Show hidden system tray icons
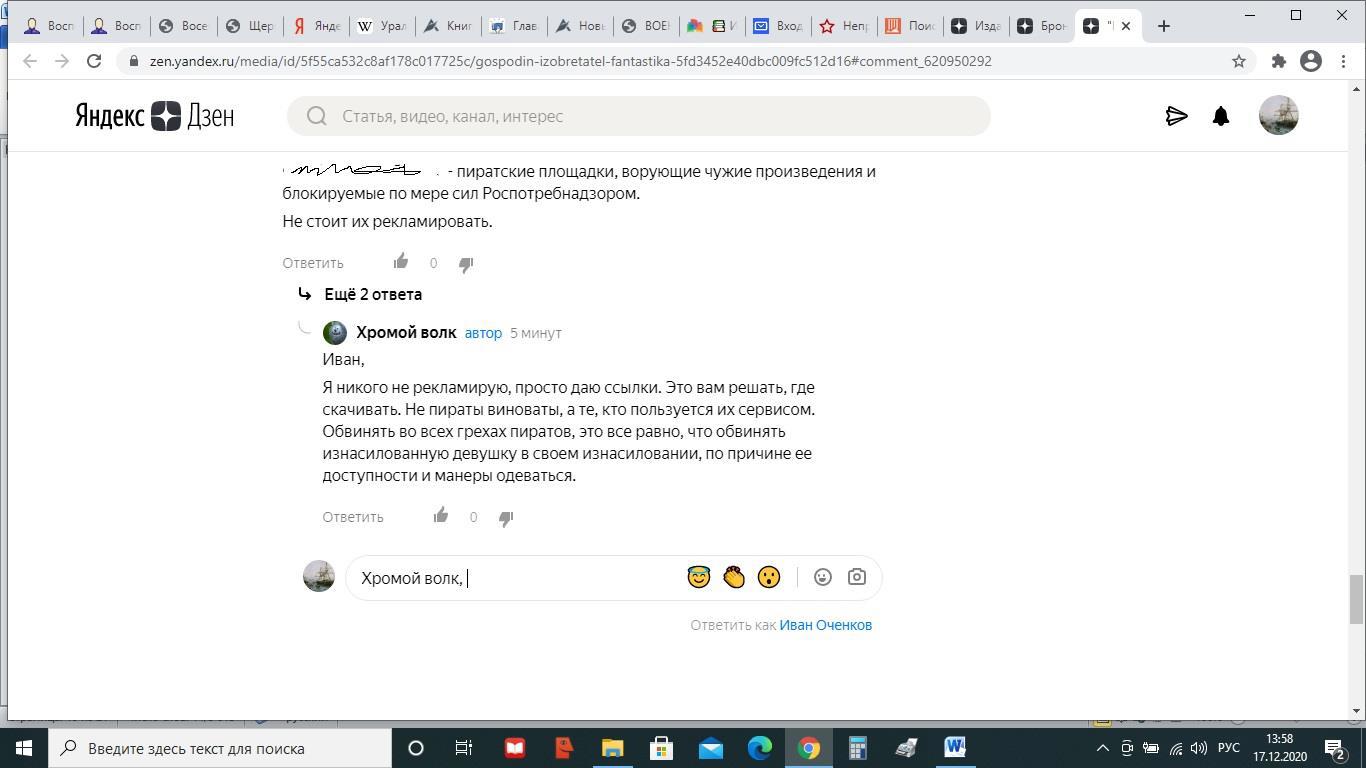Screen dimensions: 1366x768 tap(1103, 748)
